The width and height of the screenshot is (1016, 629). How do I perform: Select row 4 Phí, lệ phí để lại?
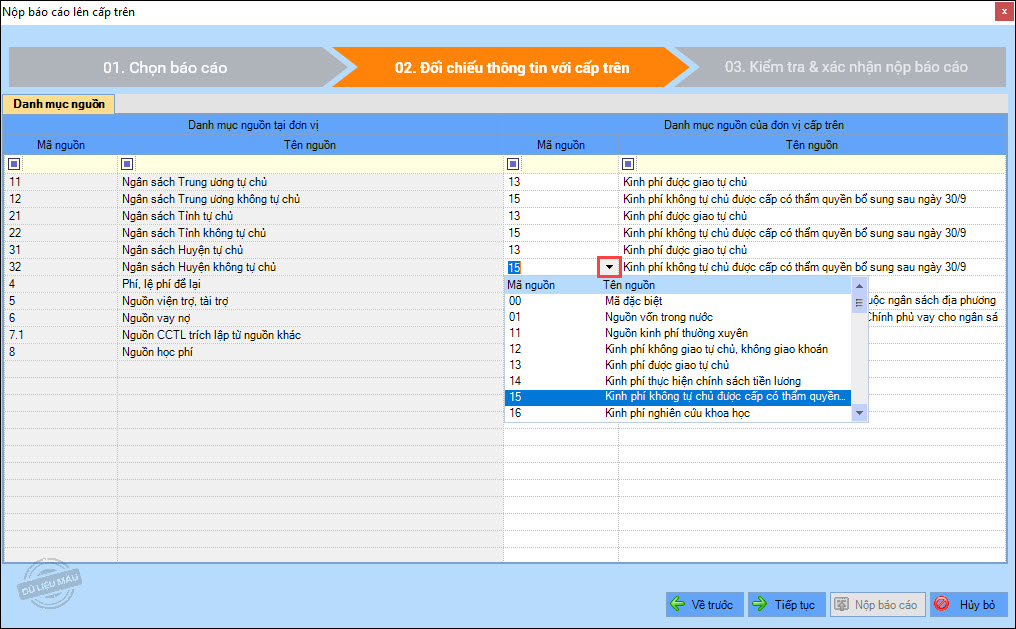[253, 284]
